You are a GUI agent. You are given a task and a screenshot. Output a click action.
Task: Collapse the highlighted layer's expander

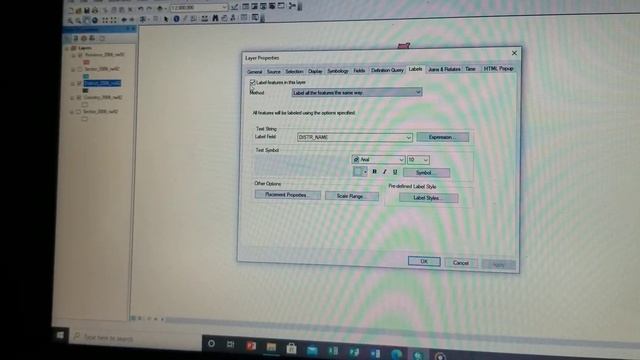tap(73, 84)
